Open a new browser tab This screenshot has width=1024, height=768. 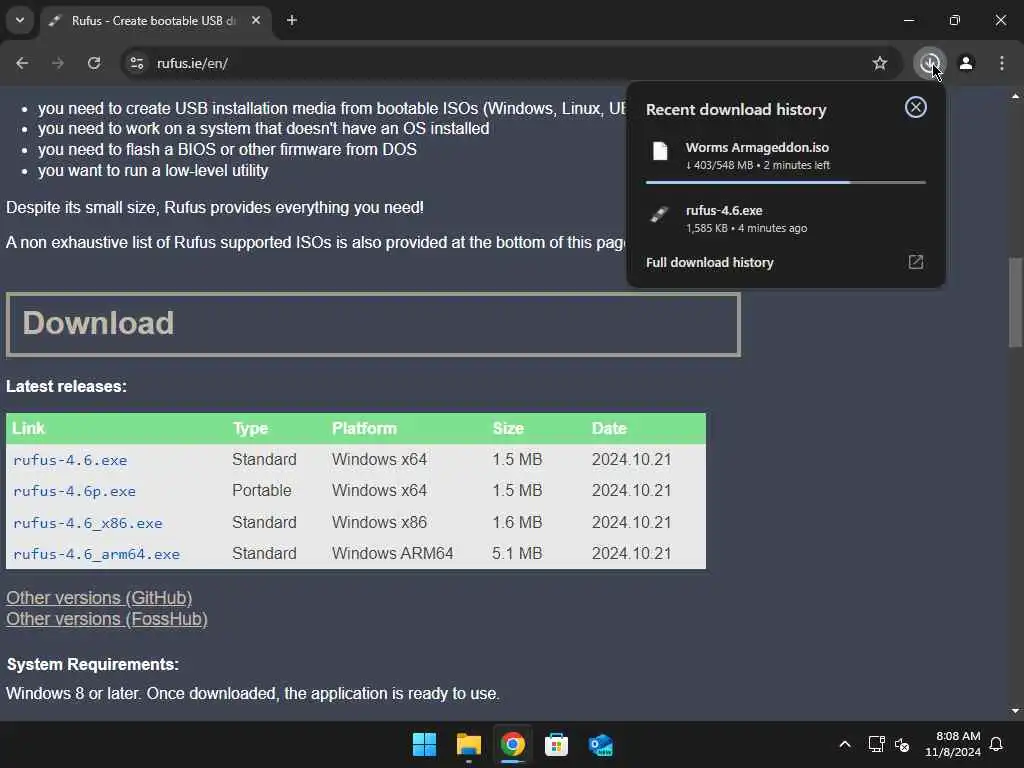click(292, 20)
